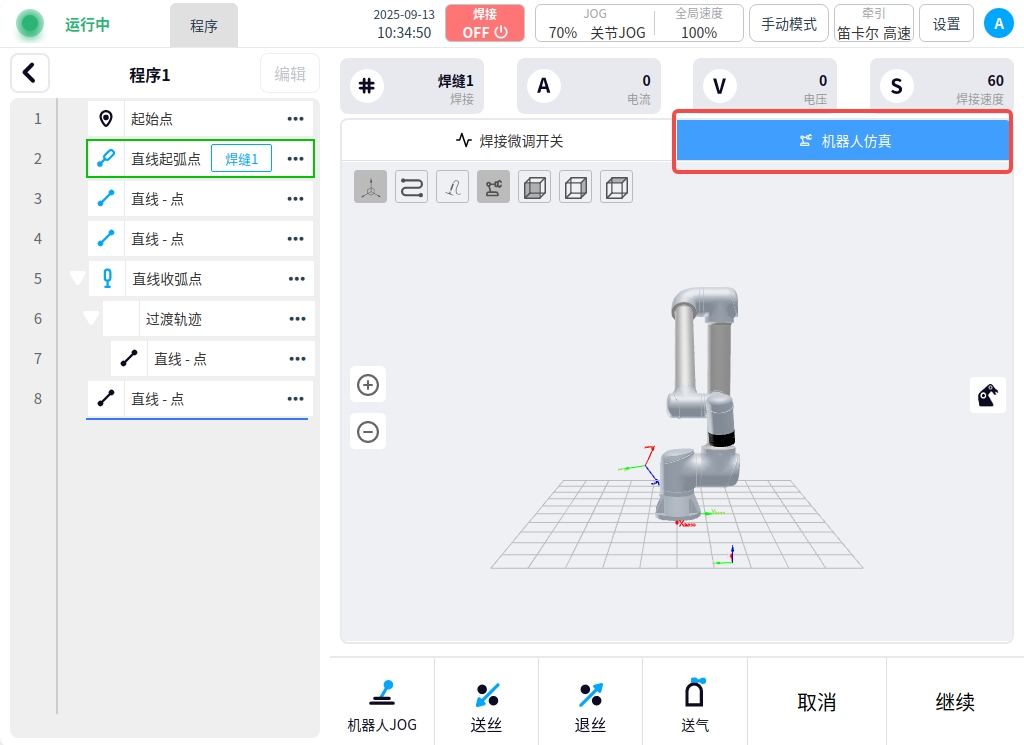Toggle the 焊接 OFF power switch
This screenshot has height=745, width=1024.
485,23
